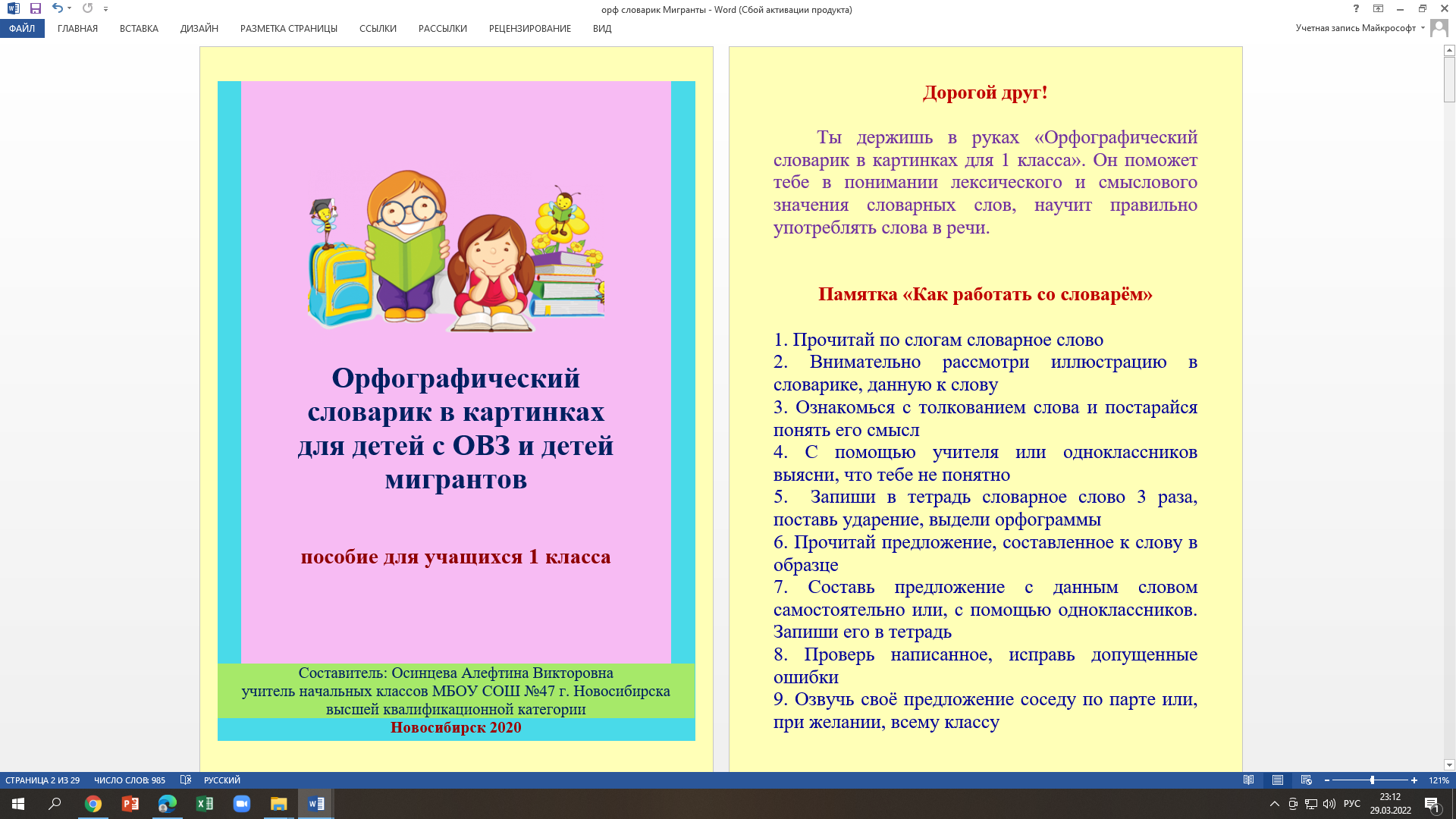Expand the Undo history dropdown arrow

tap(69, 9)
